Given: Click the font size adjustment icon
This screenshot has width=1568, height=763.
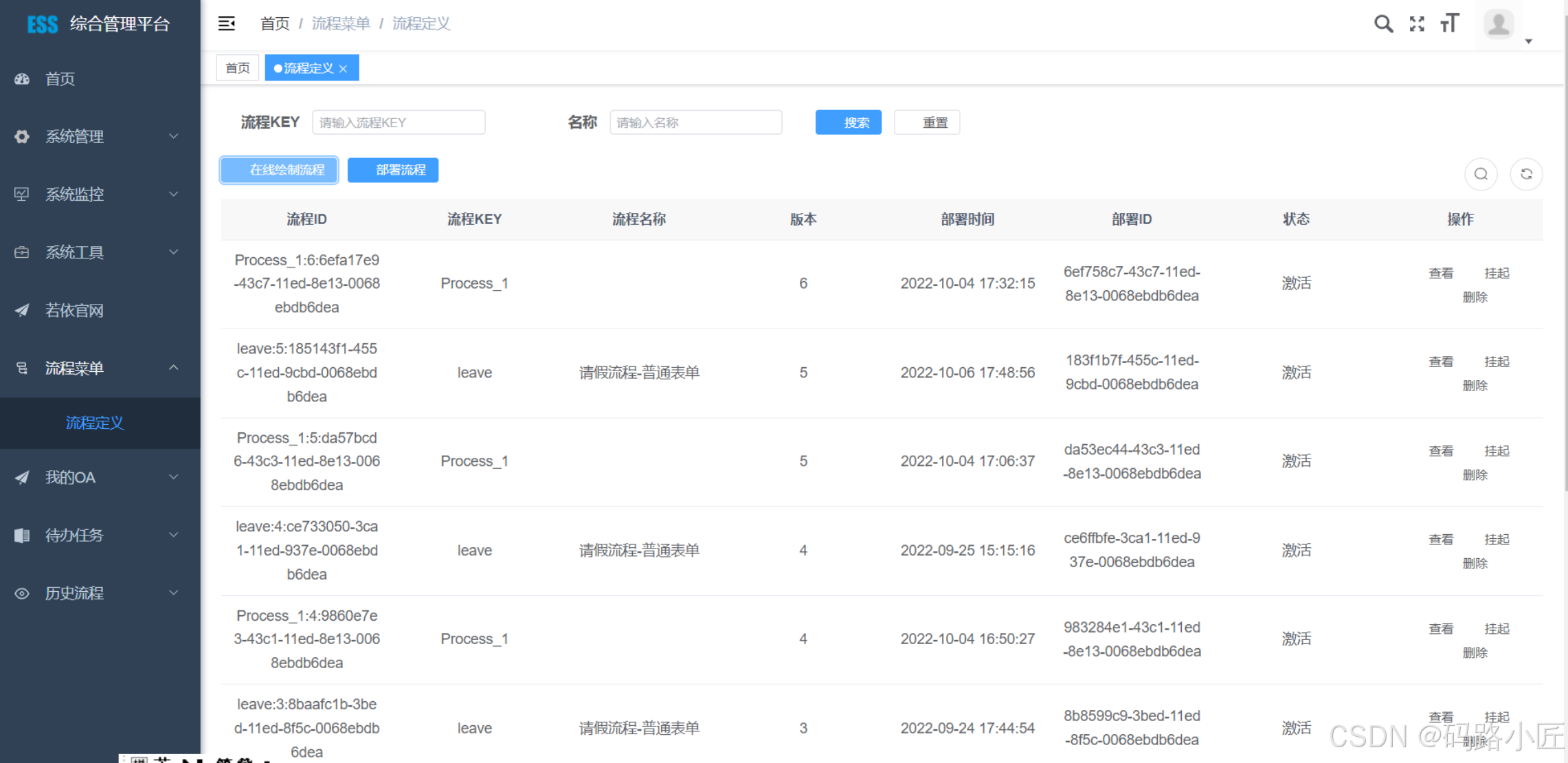Looking at the screenshot, I should pos(1450,23).
